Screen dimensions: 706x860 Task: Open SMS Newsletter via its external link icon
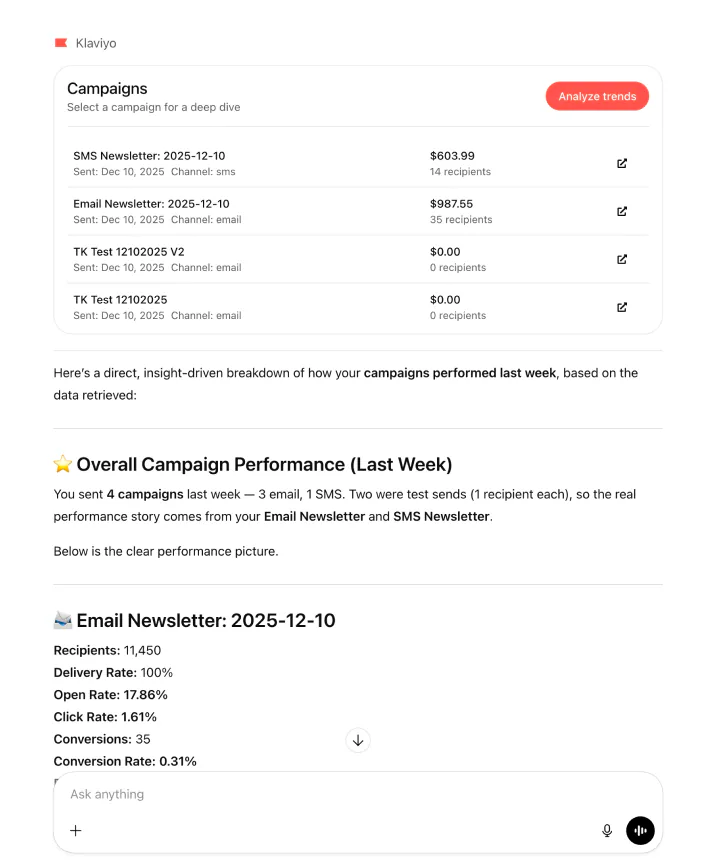tap(621, 163)
